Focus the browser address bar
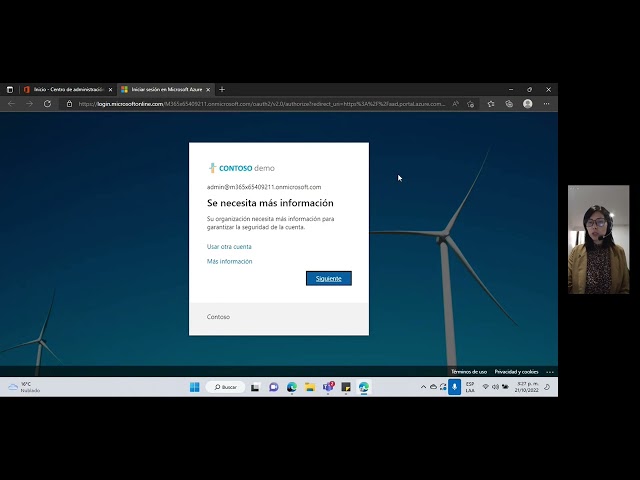This screenshot has height=480, width=640. click(261, 104)
